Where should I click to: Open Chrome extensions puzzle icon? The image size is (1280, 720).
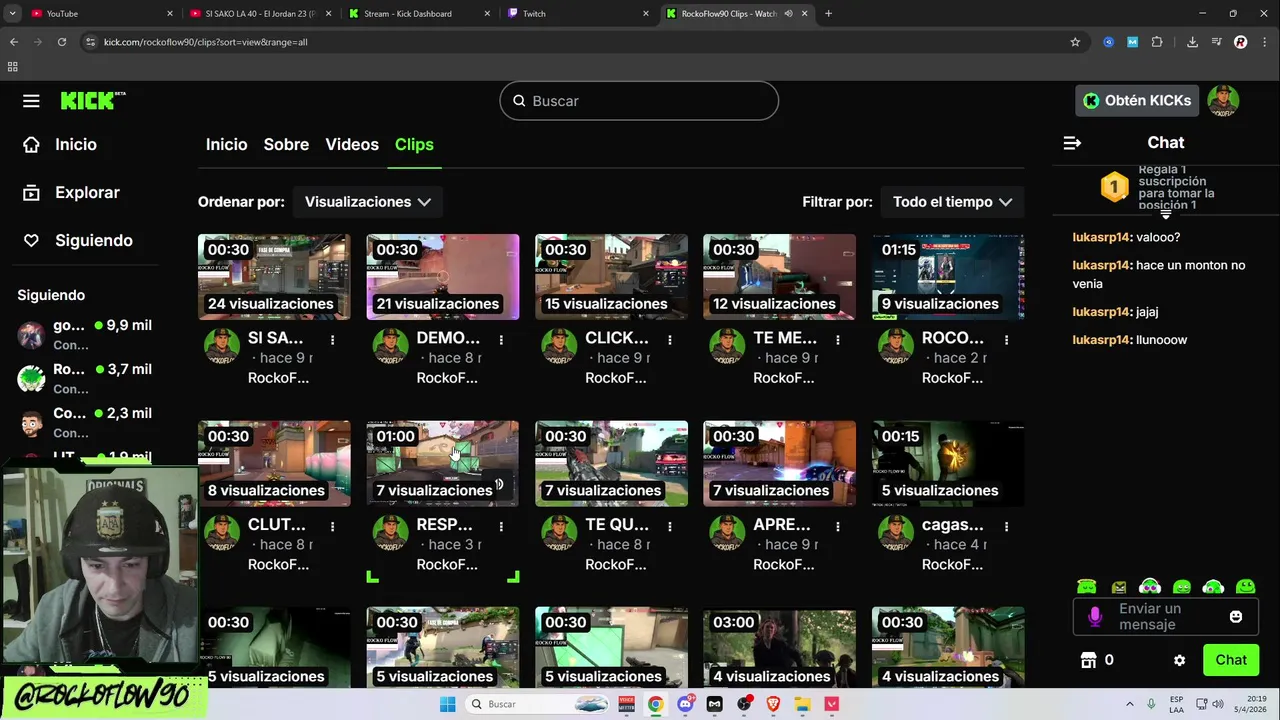click(x=1157, y=42)
